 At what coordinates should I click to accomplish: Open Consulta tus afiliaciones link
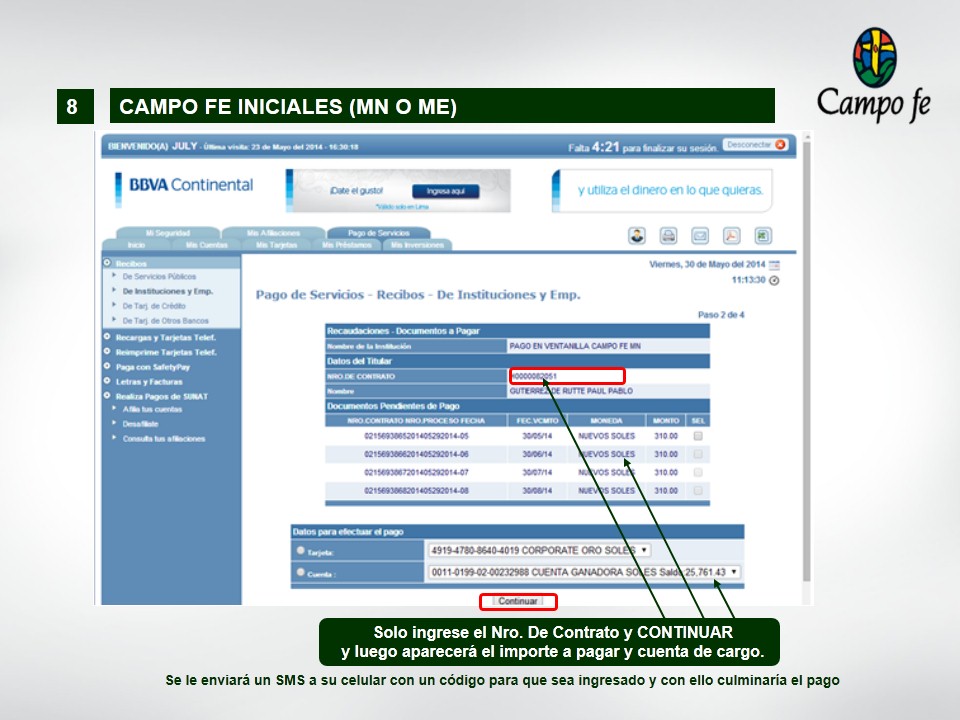point(164,438)
